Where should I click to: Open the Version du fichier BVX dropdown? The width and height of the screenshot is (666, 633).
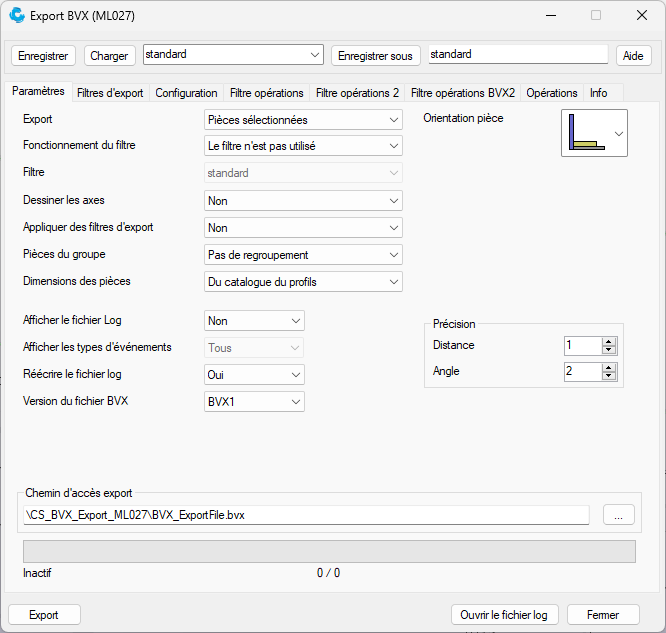(x=254, y=402)
